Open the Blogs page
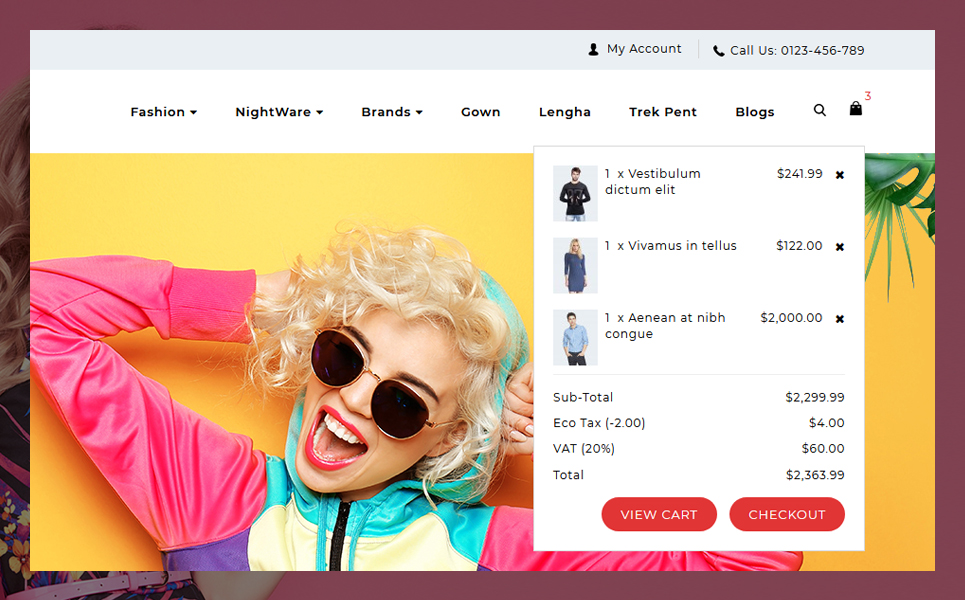 tap(755, 112)
